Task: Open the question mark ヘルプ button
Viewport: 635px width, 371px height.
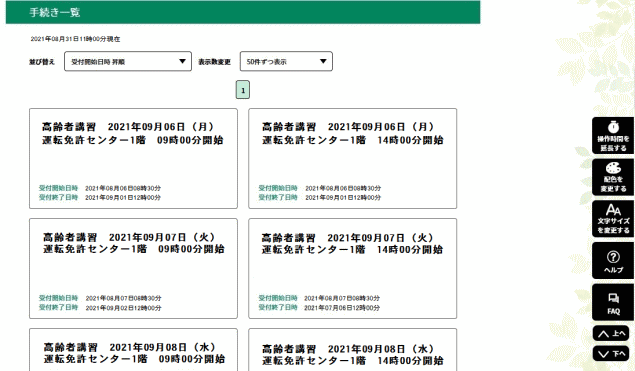Action: pos(613,261)
